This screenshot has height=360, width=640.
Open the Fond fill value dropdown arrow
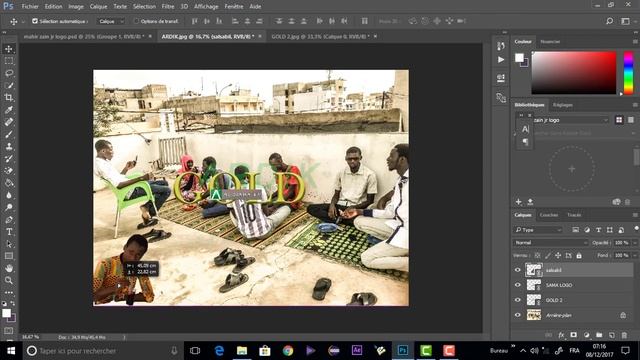pyautogui.click(x=635, y=256)
